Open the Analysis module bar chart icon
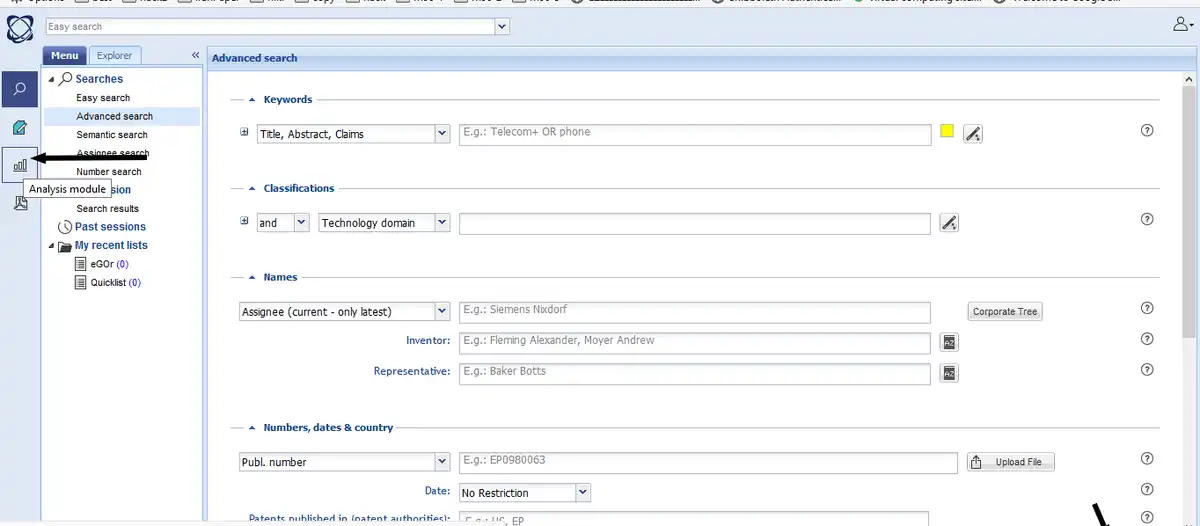 [x=20, y=165]
